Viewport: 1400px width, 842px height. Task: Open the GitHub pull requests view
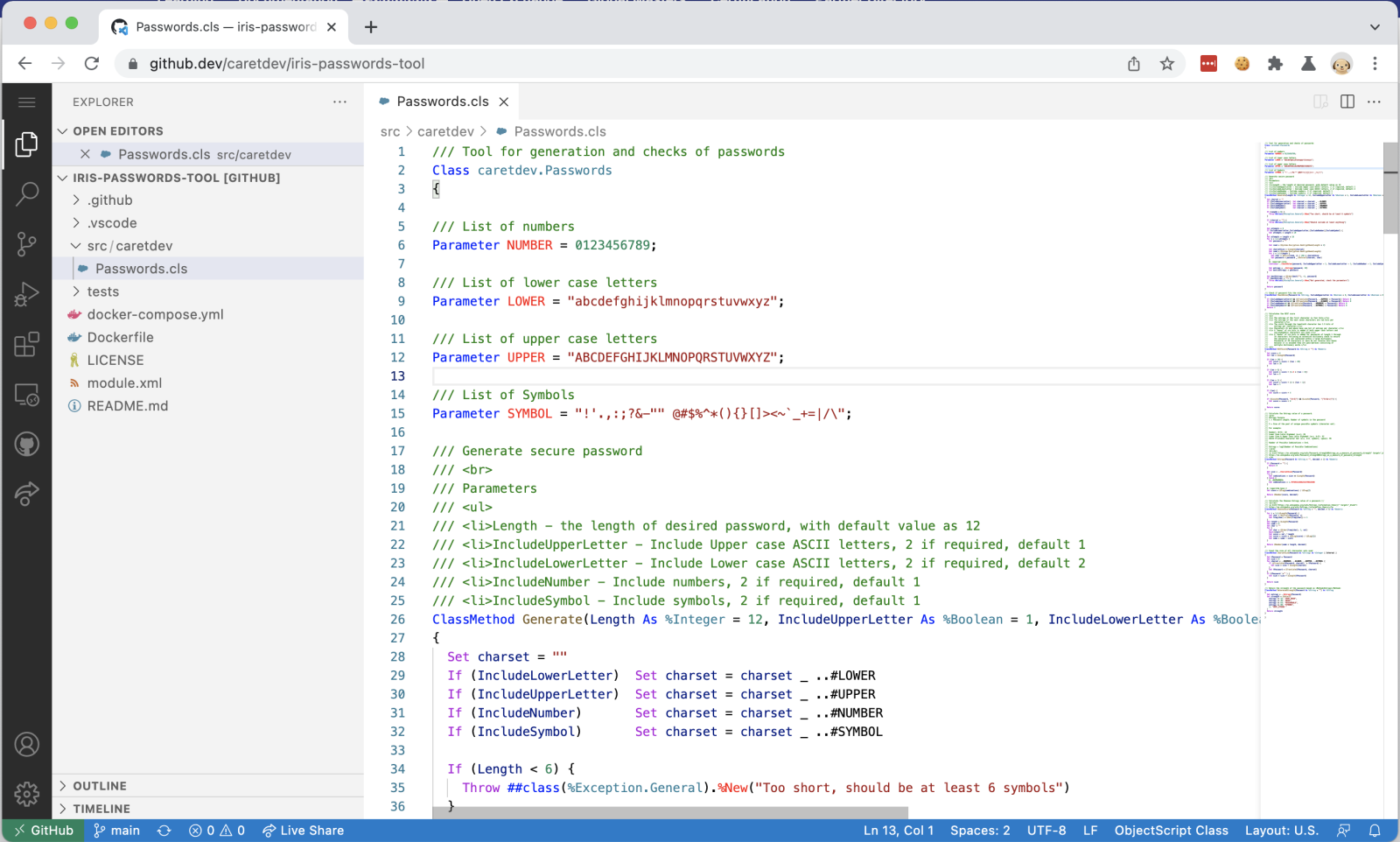(x=27, y=445)
